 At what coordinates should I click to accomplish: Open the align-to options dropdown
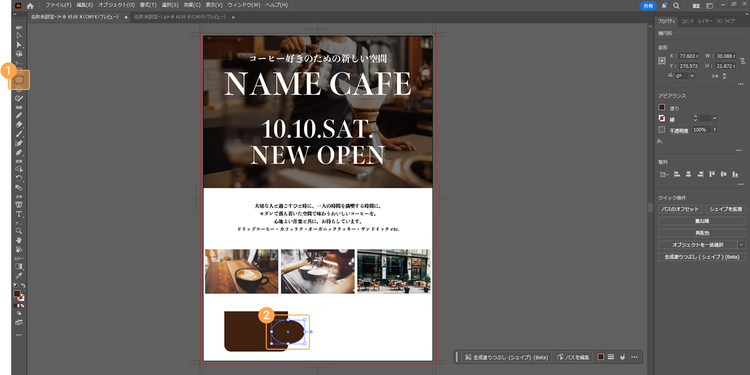[x=663, y=174]
